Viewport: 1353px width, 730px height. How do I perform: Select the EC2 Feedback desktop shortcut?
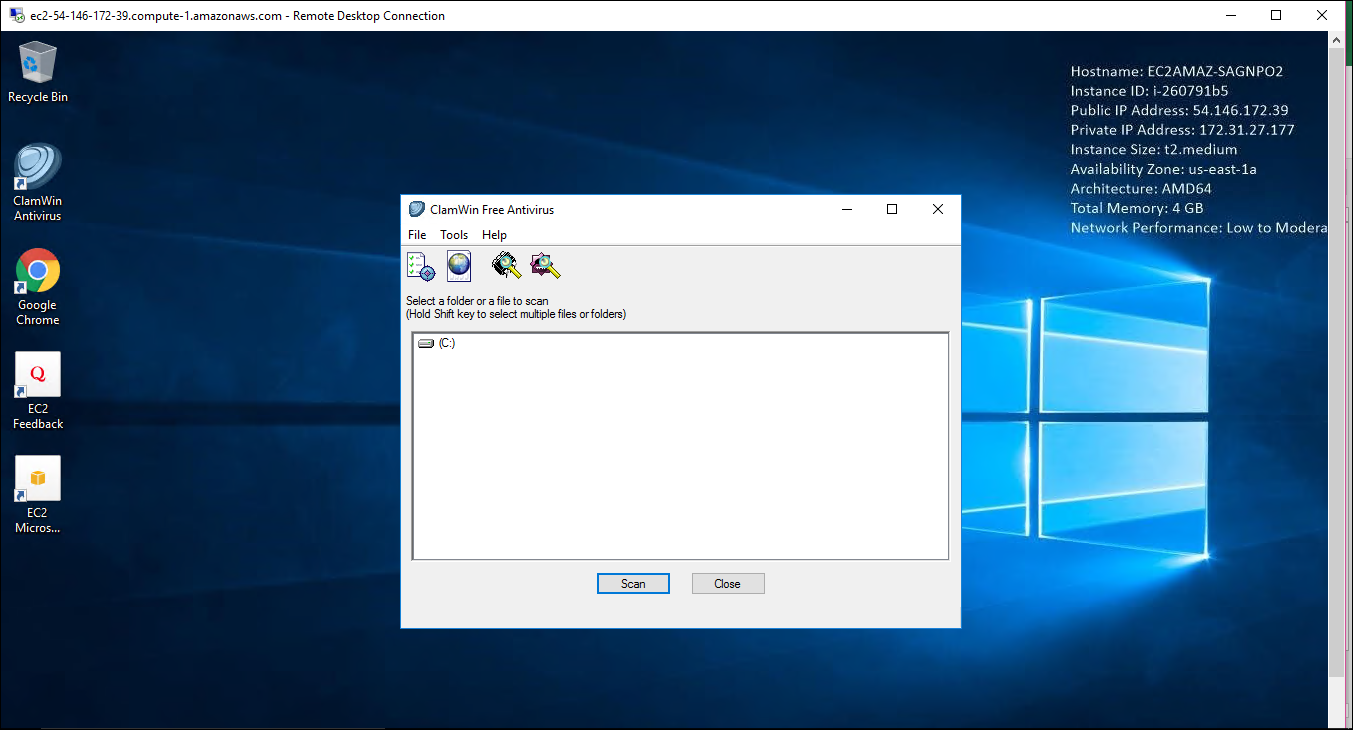(38, 390)
